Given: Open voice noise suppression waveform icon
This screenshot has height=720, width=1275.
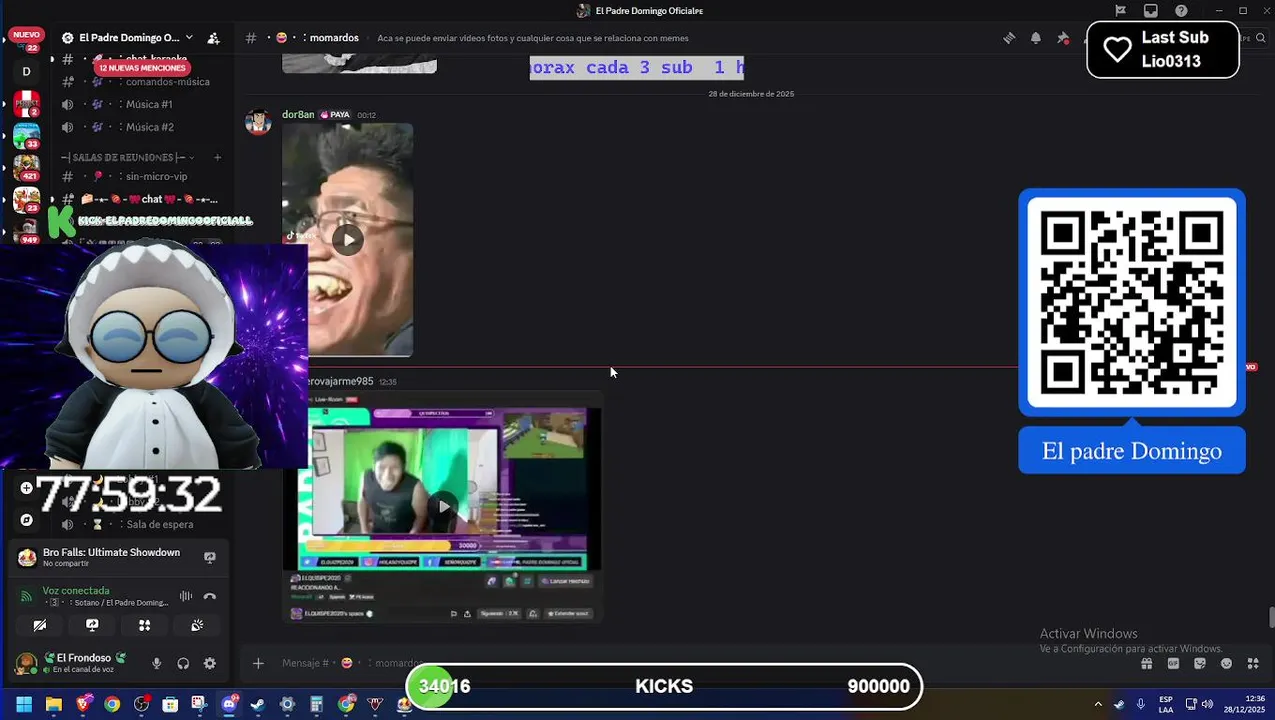Looking at the screenshot, I should 185,596.
